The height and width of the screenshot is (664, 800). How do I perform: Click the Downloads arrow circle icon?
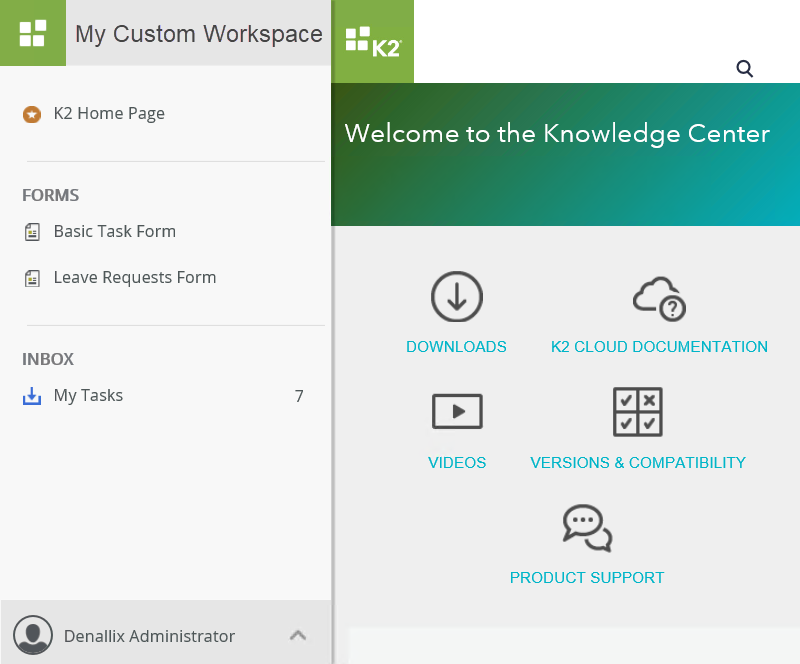456,296
